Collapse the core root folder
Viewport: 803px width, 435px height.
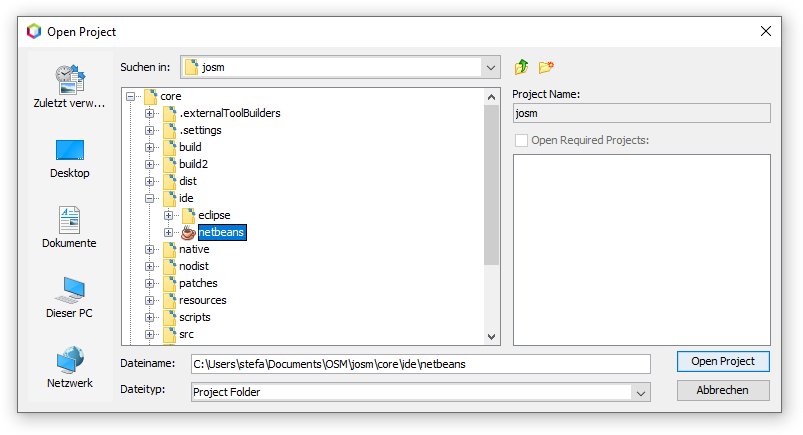132,96
